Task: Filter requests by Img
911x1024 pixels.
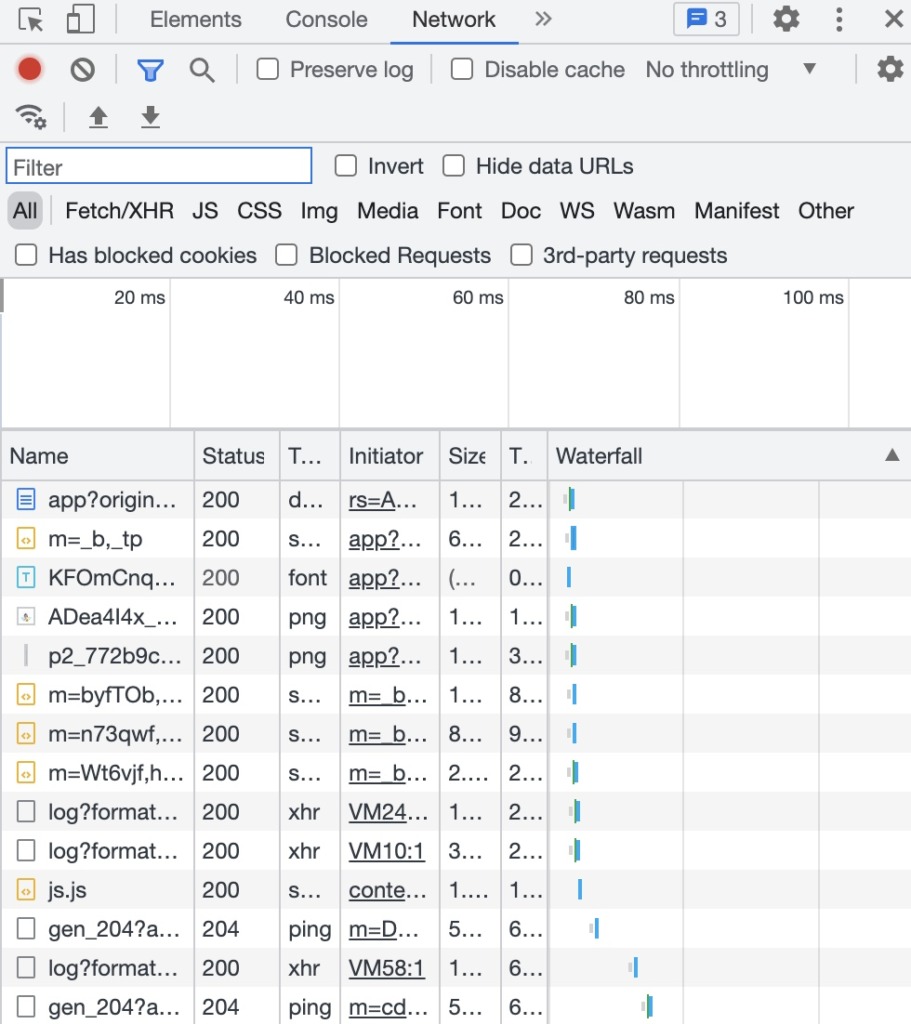Action: click(319, 211)
